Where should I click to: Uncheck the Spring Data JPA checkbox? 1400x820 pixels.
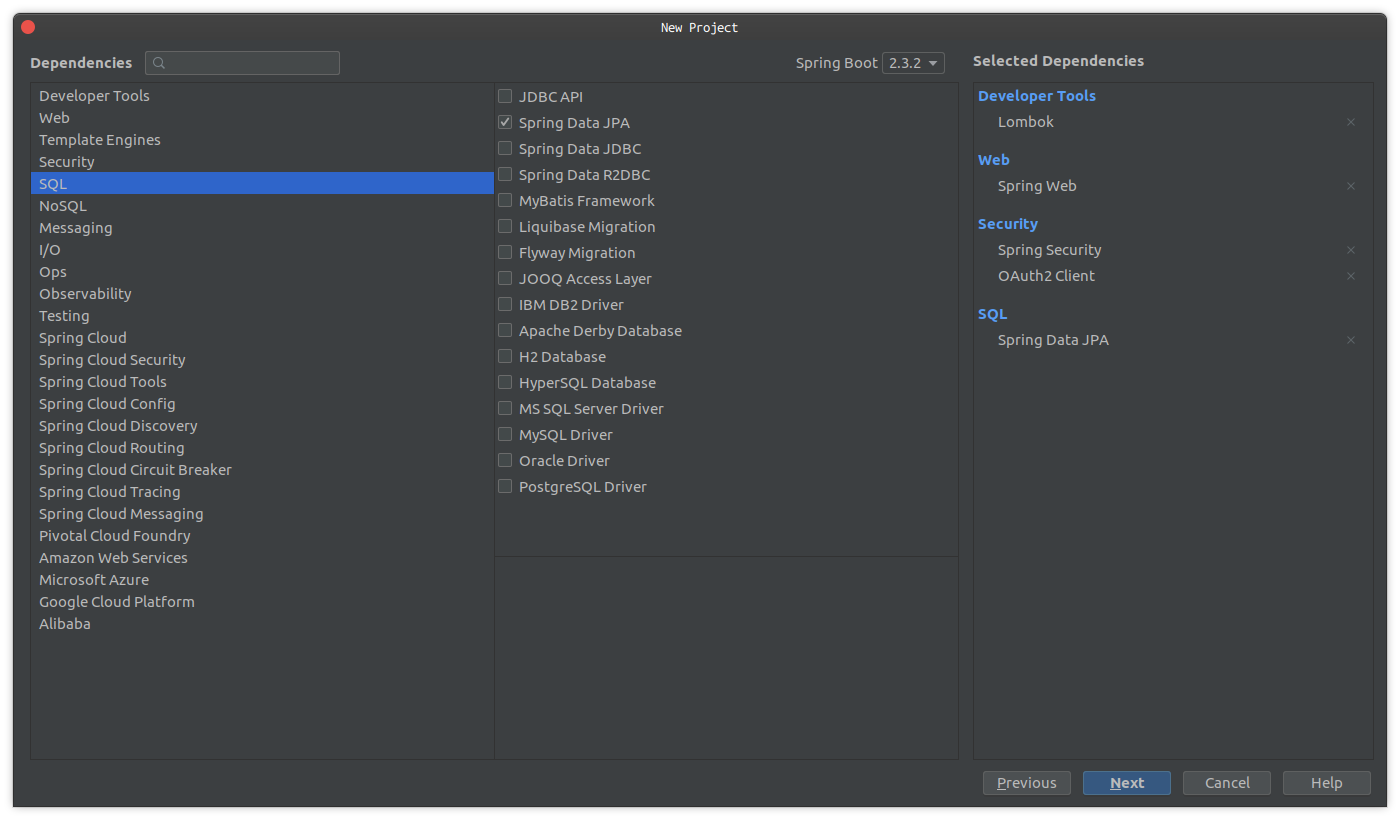(x=505, y=123)
